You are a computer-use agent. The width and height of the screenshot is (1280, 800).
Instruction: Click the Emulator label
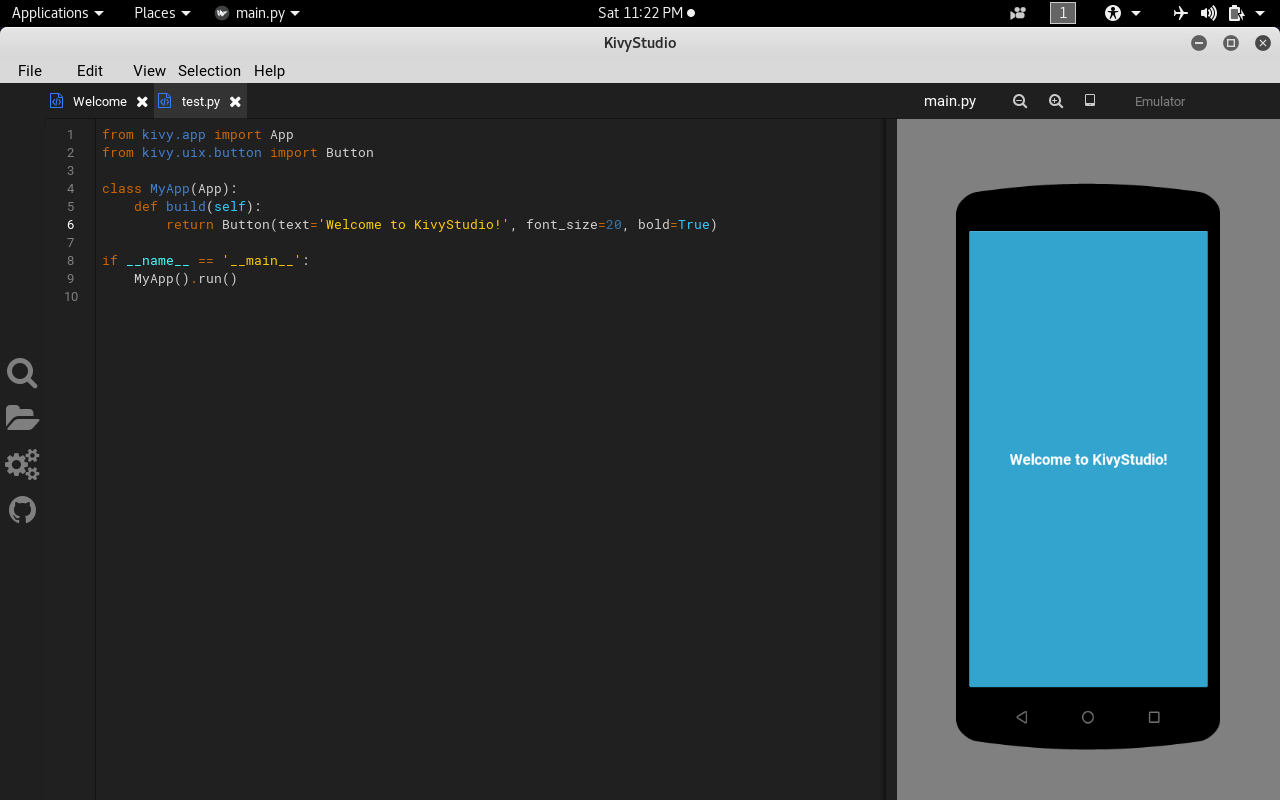1160,101
